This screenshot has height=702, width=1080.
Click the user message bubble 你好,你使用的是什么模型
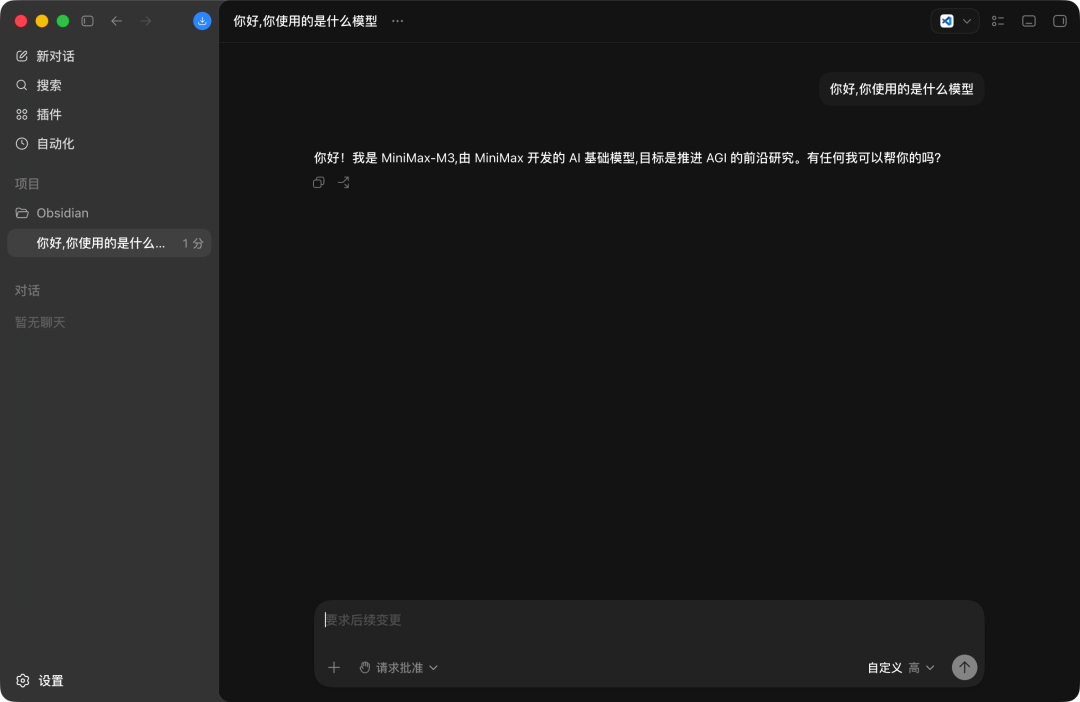click(902, 89)
